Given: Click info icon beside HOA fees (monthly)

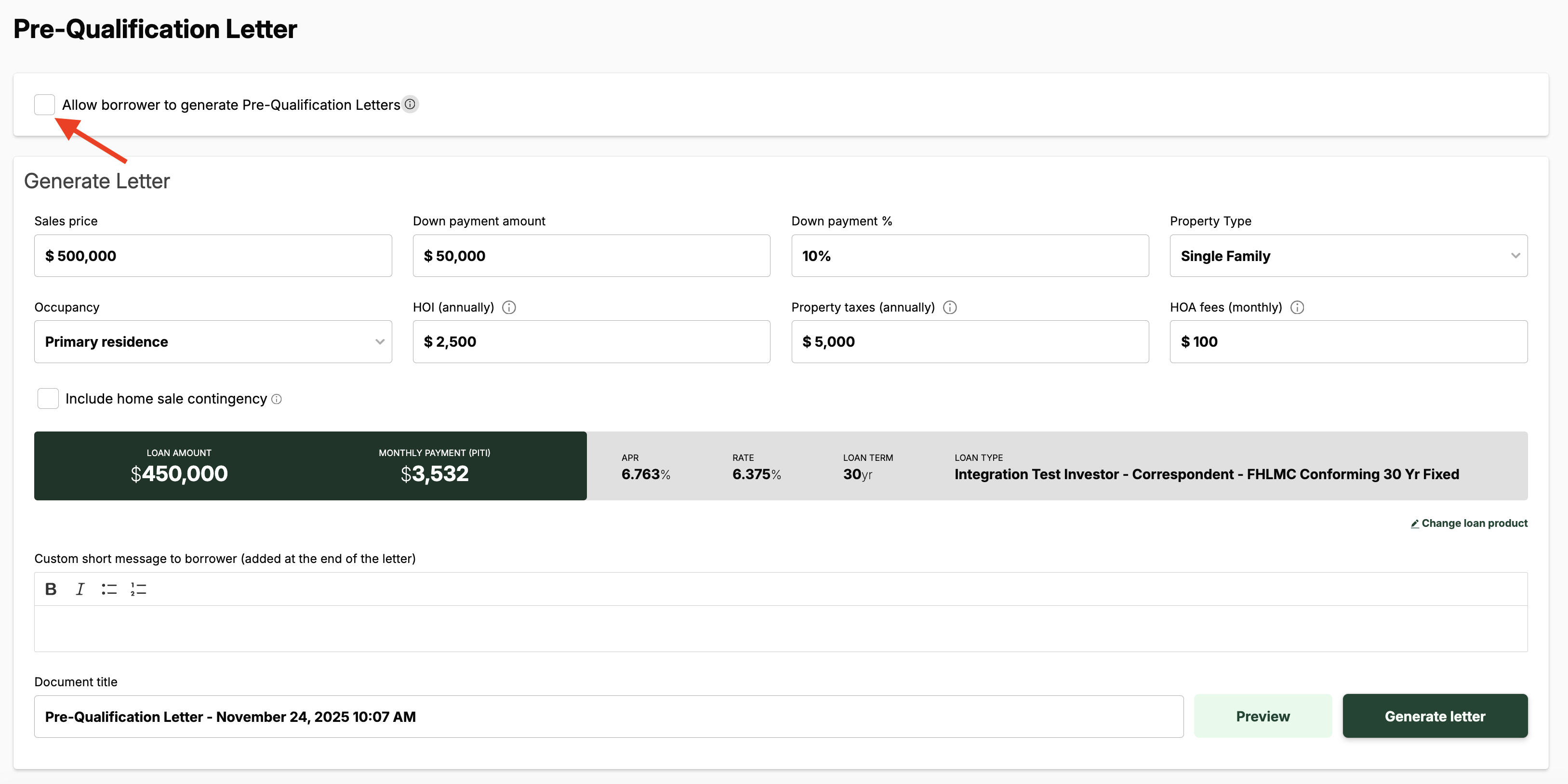Looking at the screenshot, I should (1297, 307).
